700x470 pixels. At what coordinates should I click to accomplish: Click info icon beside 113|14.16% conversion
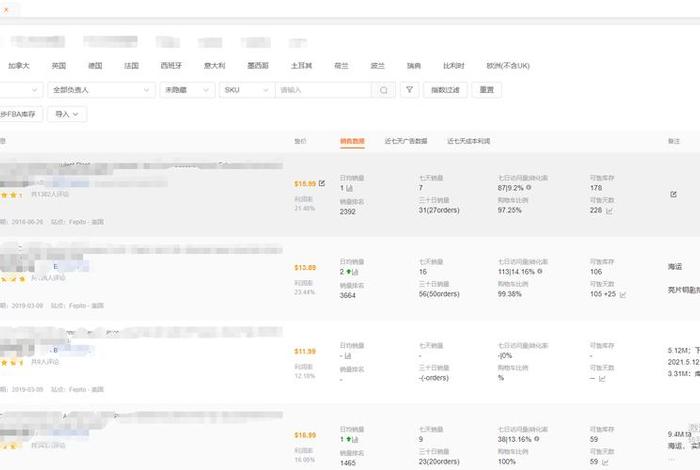click(x=540, y=271)
